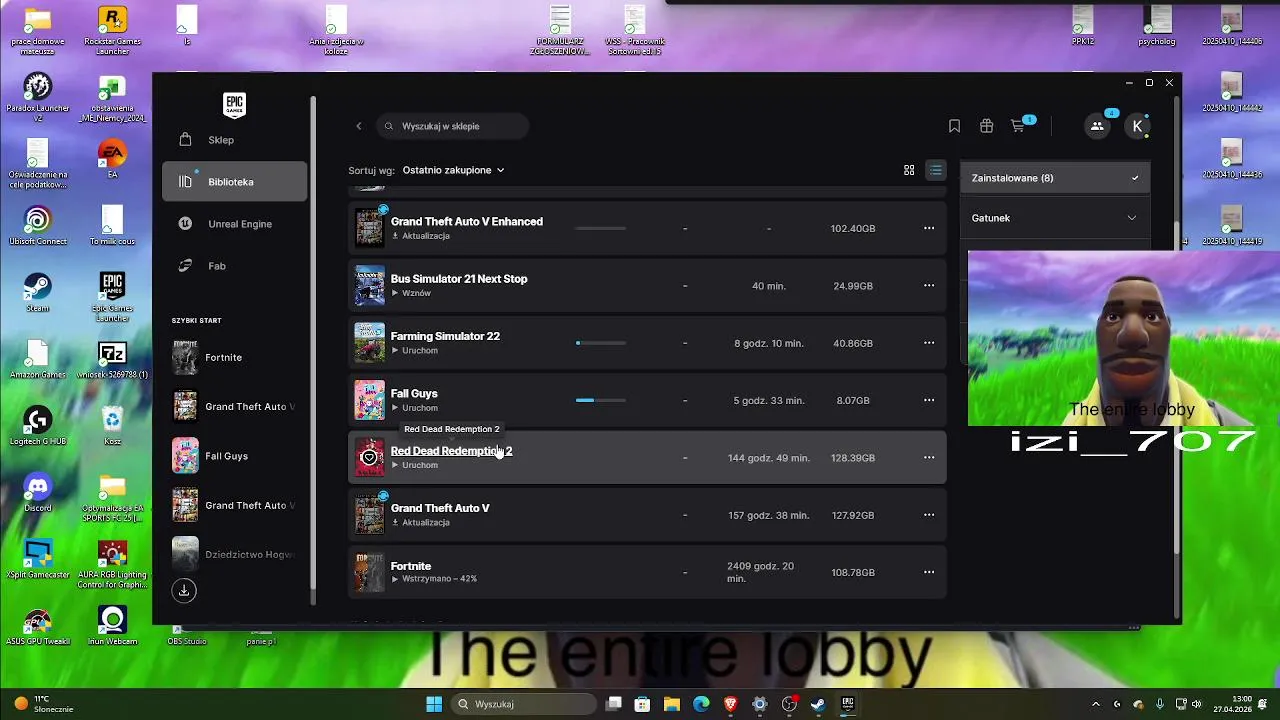Open Iriun Webcam desktop icon
This screenshot has height=720, width=1280.
coord(112,625)
